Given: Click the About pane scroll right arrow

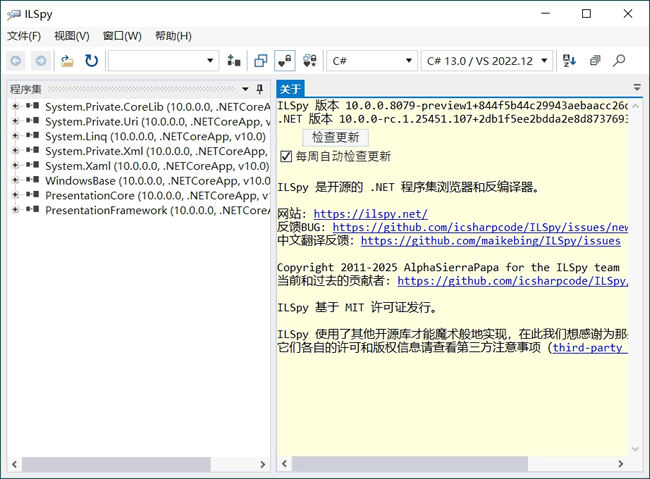Looking at the screenshot, I should (x=621, y=464).
